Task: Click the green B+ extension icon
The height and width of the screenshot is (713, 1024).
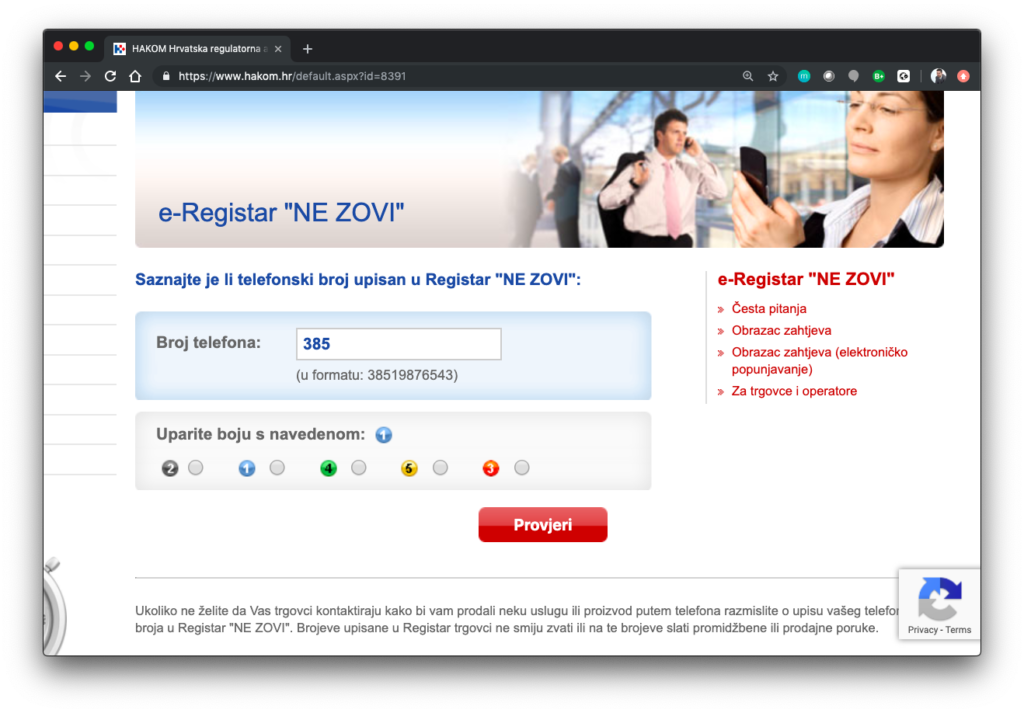Action: click(x=879, y=76)
